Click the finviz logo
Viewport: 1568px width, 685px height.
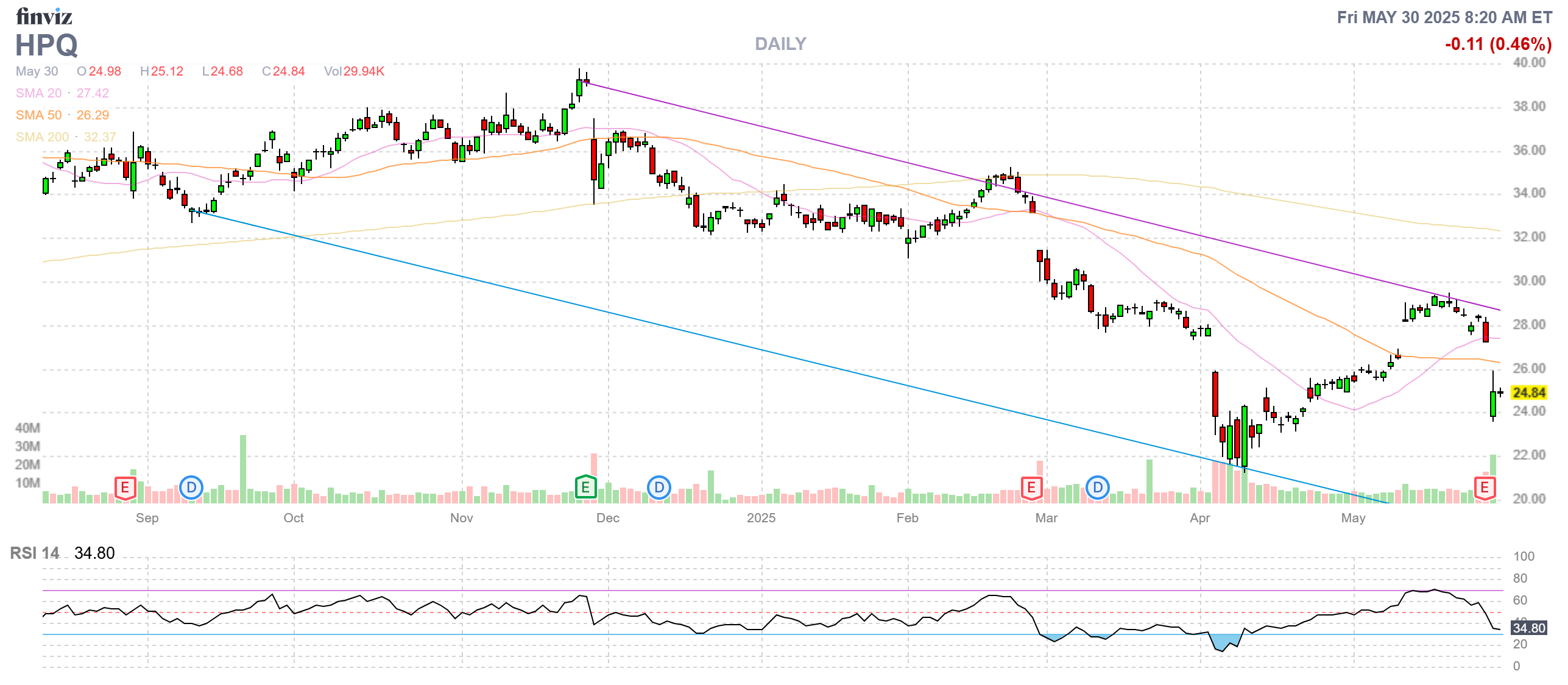coord(44,16)
